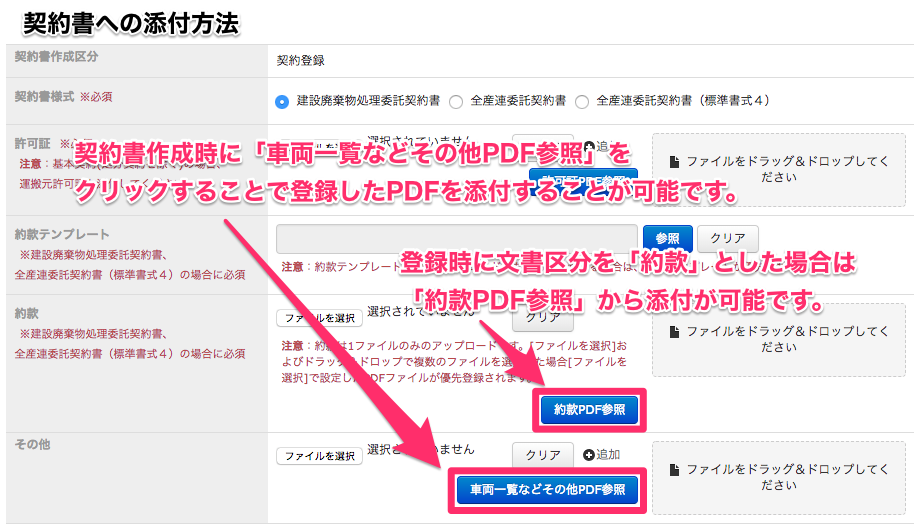Click the plus 追加 icon in 許可証 row
This screenshot has width=922, height=529.
click(x=589, y=146)
